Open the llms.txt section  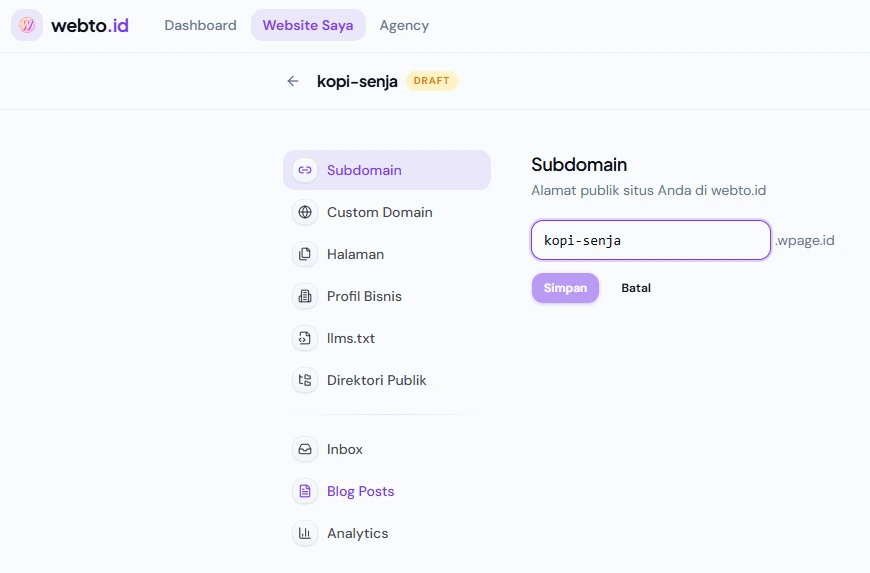(387, 338)
